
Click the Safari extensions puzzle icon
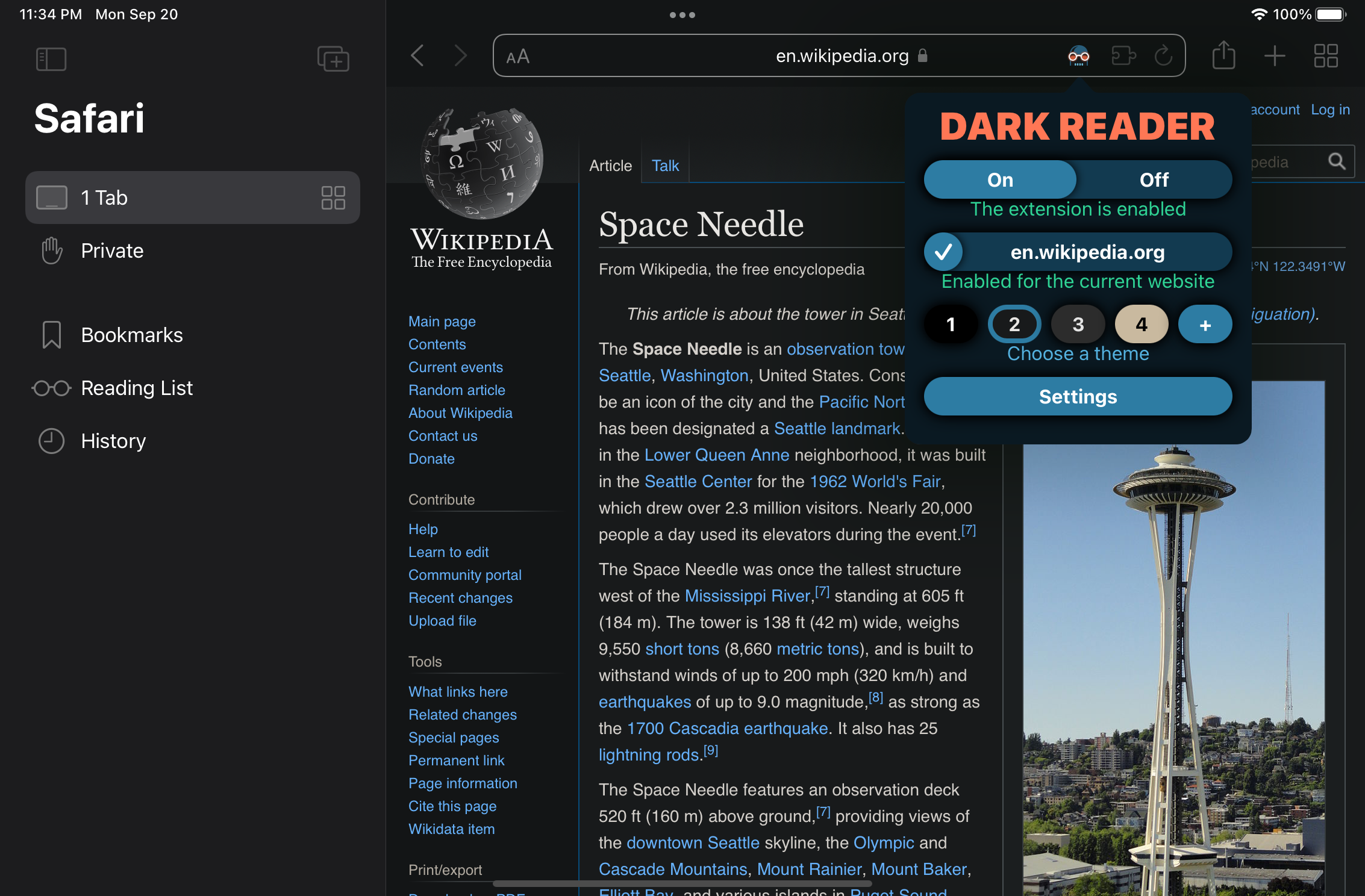pyautogui.click(x=1124, y=56)
